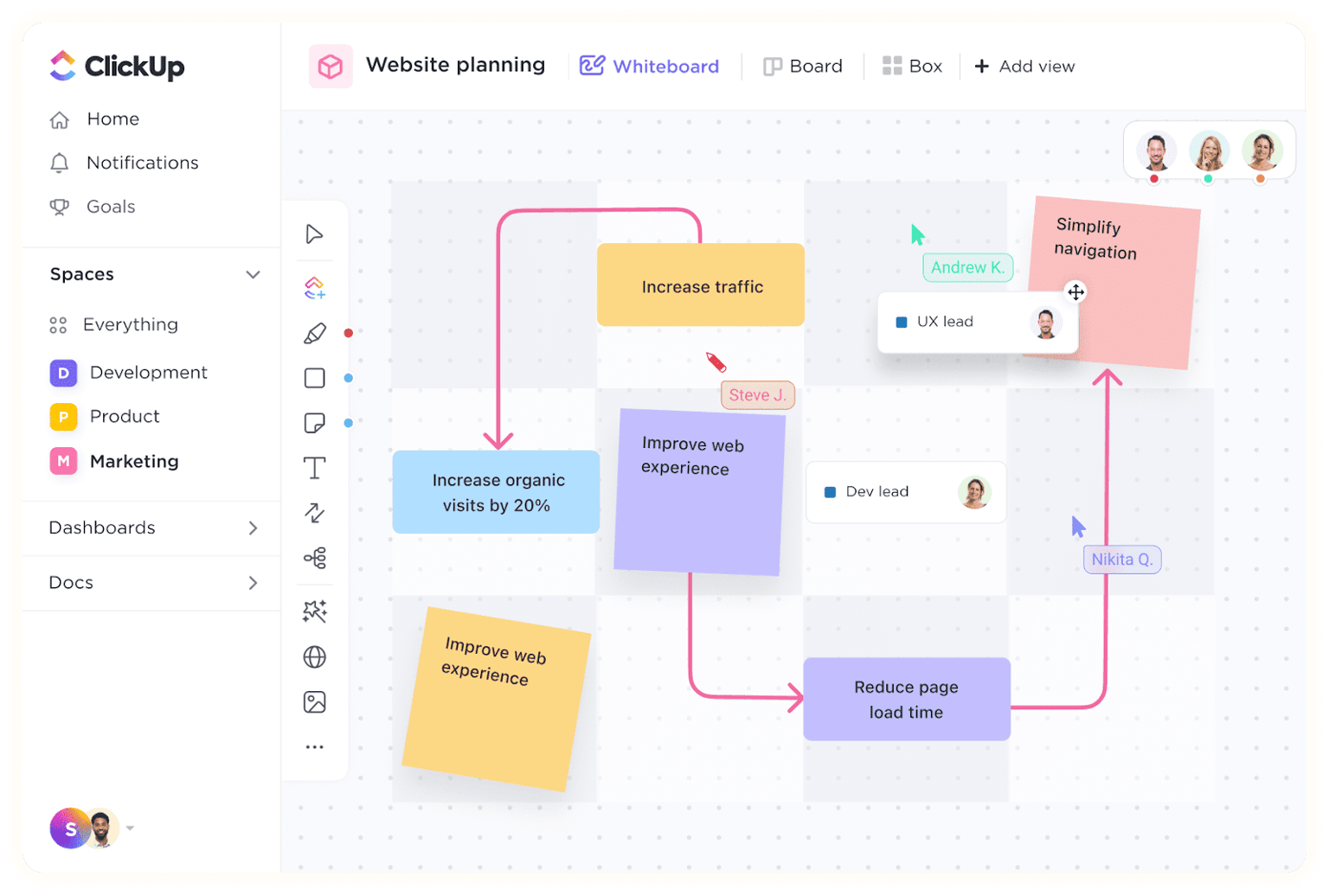Open the mind map tool
1329x896 pixels.
click(x=314, y=558)
